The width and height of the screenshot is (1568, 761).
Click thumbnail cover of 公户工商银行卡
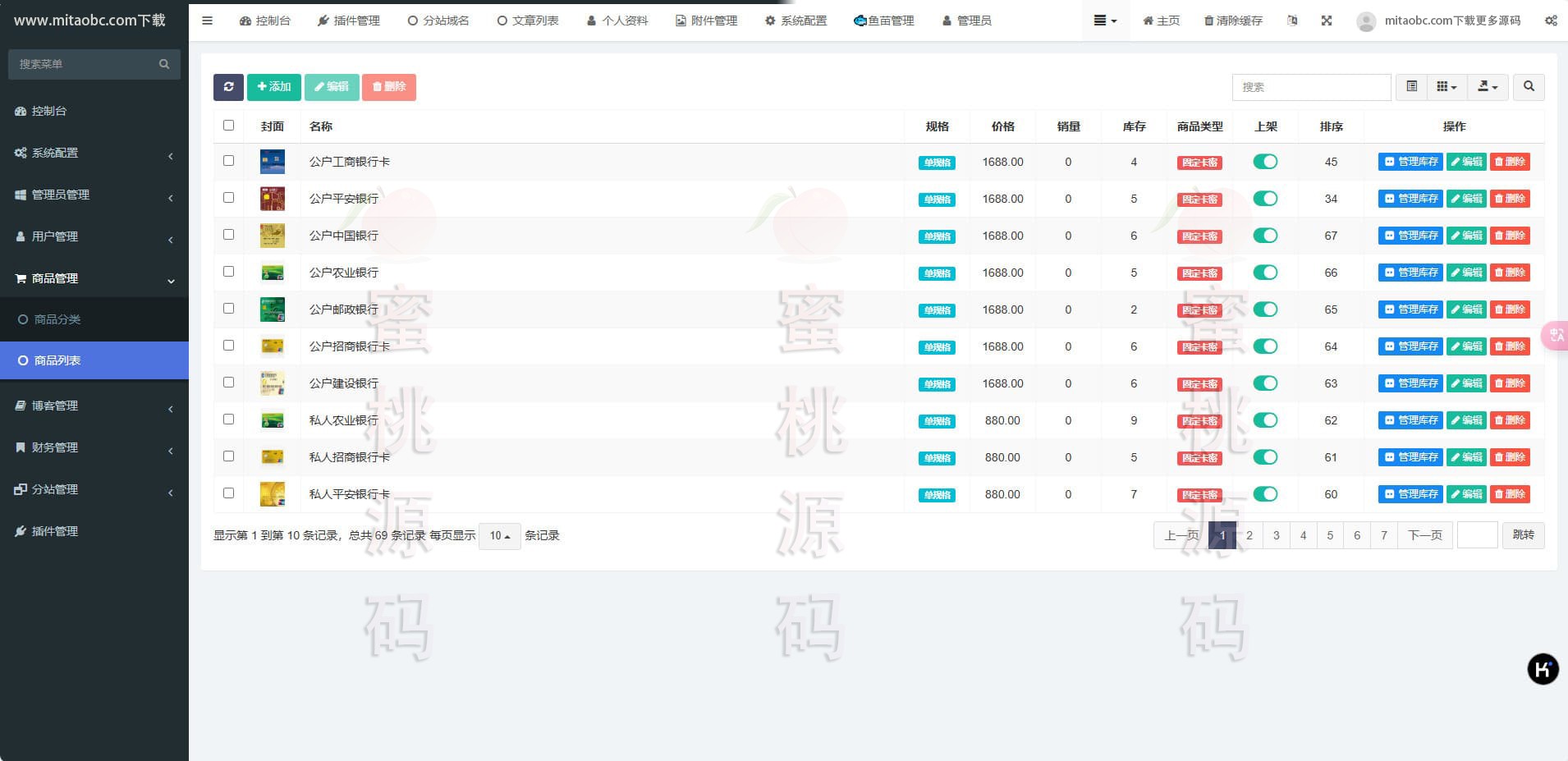(272, 162)
